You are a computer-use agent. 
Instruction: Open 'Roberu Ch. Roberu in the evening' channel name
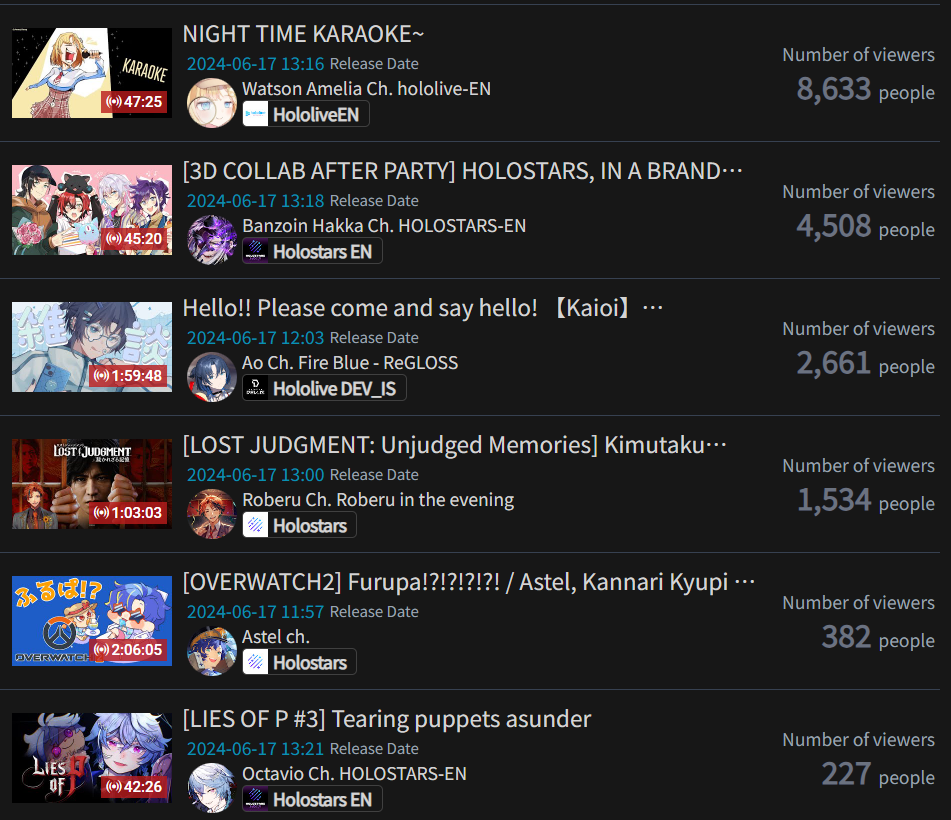(378, 500)
